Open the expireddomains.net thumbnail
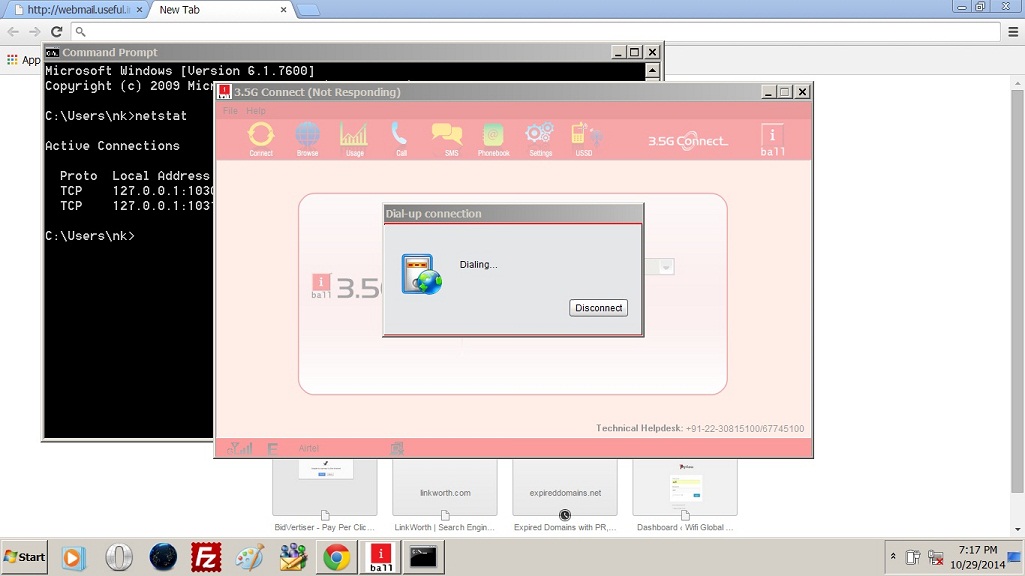The image size is (1025, 576). [x=565, y=487]
